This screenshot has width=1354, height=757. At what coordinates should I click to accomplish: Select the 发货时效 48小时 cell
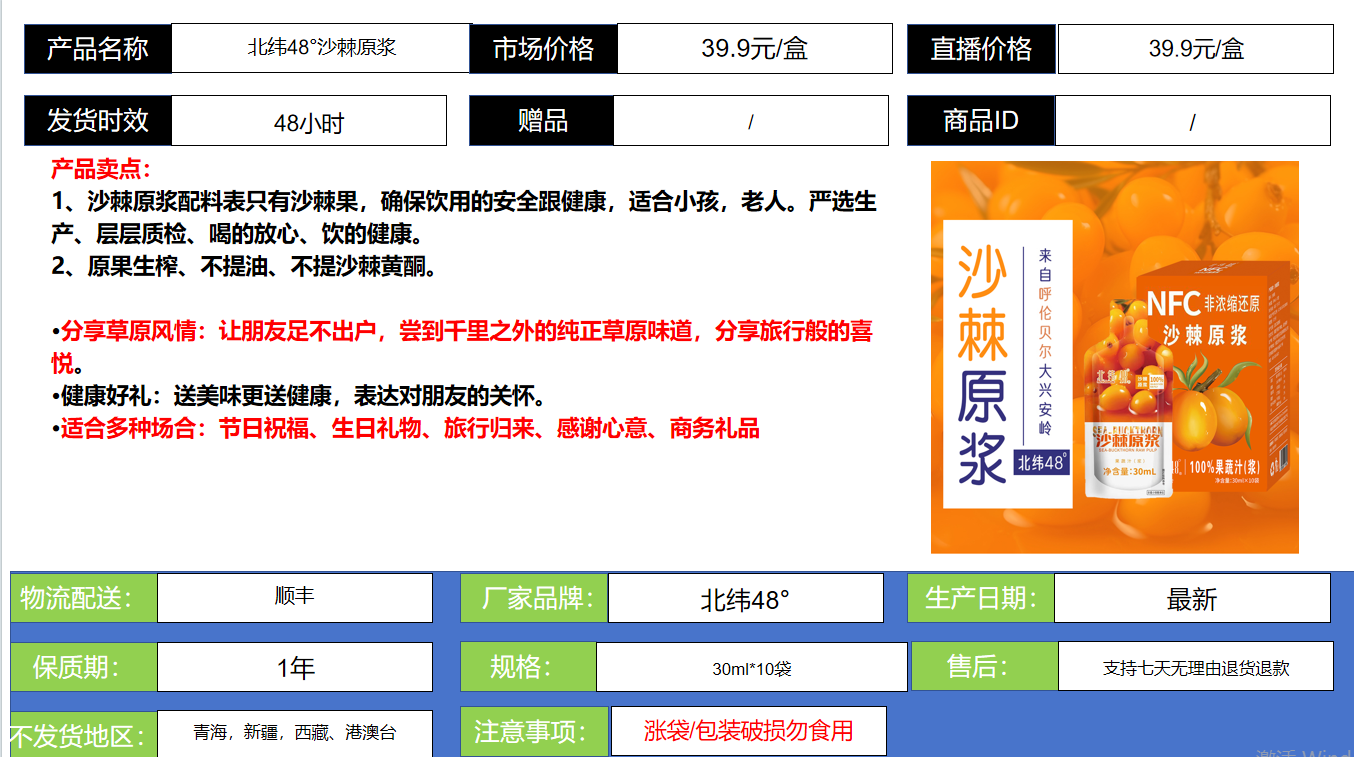[309, 122]
